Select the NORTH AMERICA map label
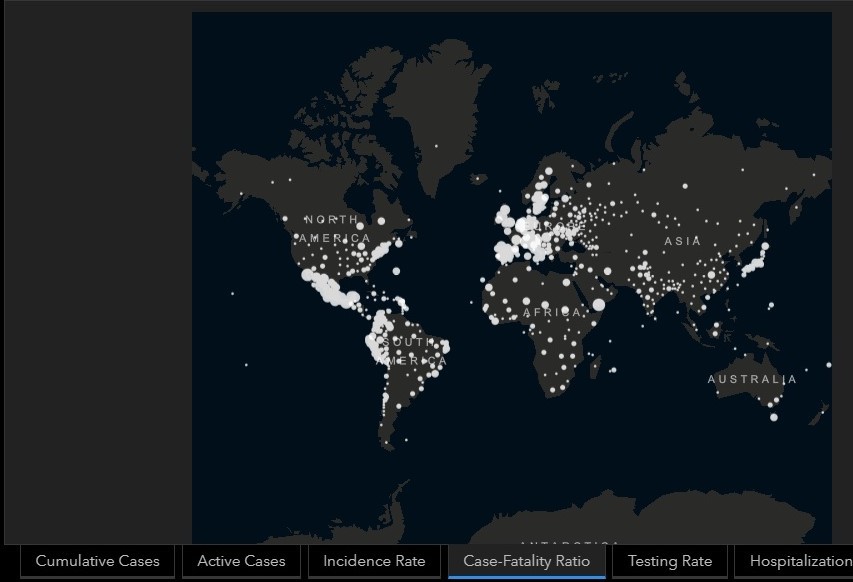This screenshot has height=582, width=853. tap(335, 229)
